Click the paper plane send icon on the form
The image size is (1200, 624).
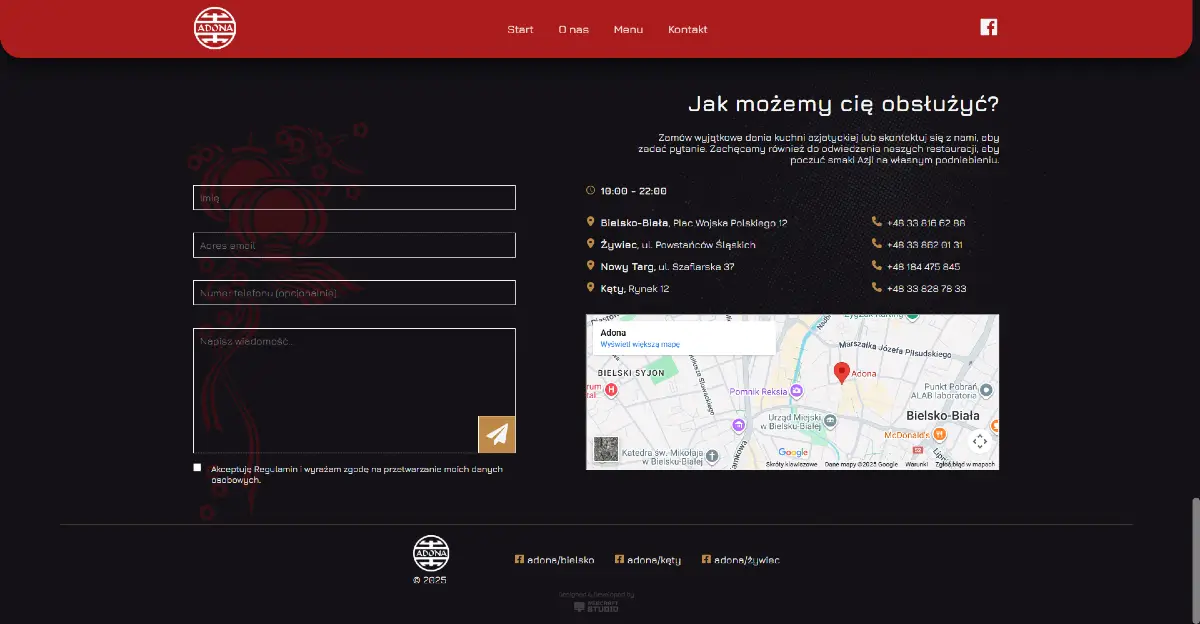497,434
